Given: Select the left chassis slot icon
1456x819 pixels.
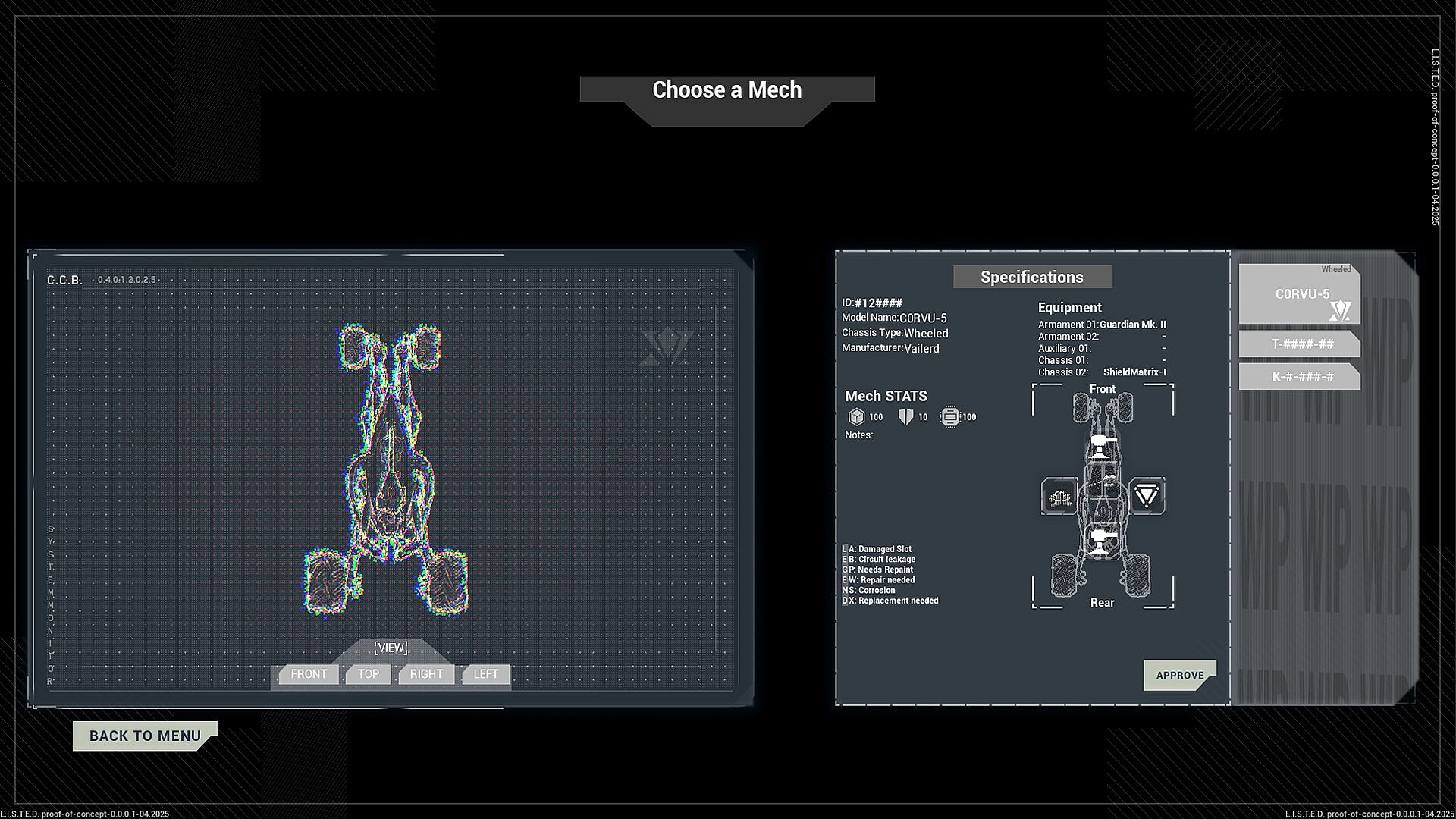Looking at the screenshot, I should 1059,497.
